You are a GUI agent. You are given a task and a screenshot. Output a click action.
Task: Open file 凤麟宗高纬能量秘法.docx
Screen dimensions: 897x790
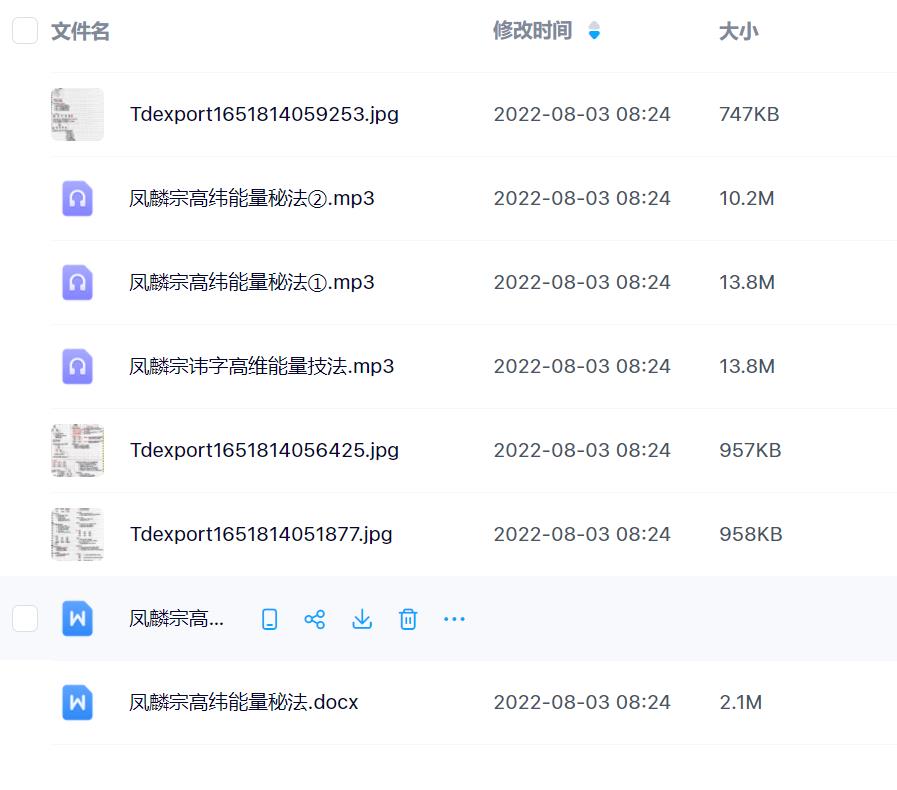(243, 703)
